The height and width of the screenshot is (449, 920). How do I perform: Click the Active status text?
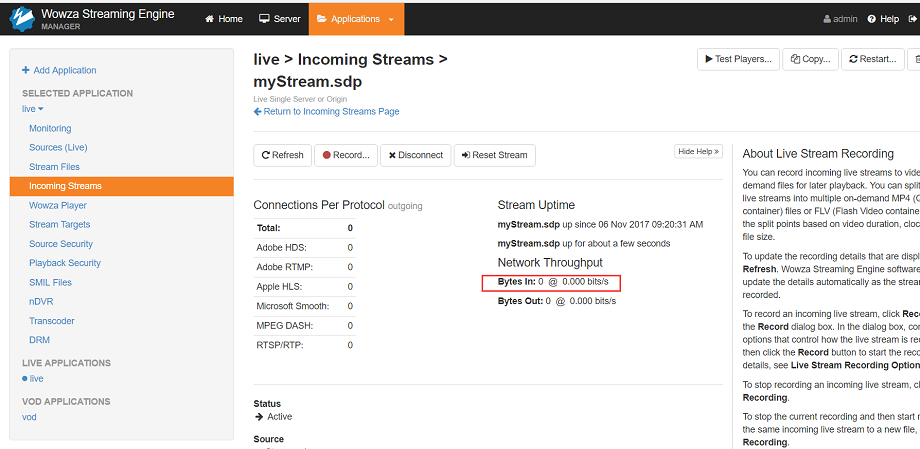(x=279, y=417)
